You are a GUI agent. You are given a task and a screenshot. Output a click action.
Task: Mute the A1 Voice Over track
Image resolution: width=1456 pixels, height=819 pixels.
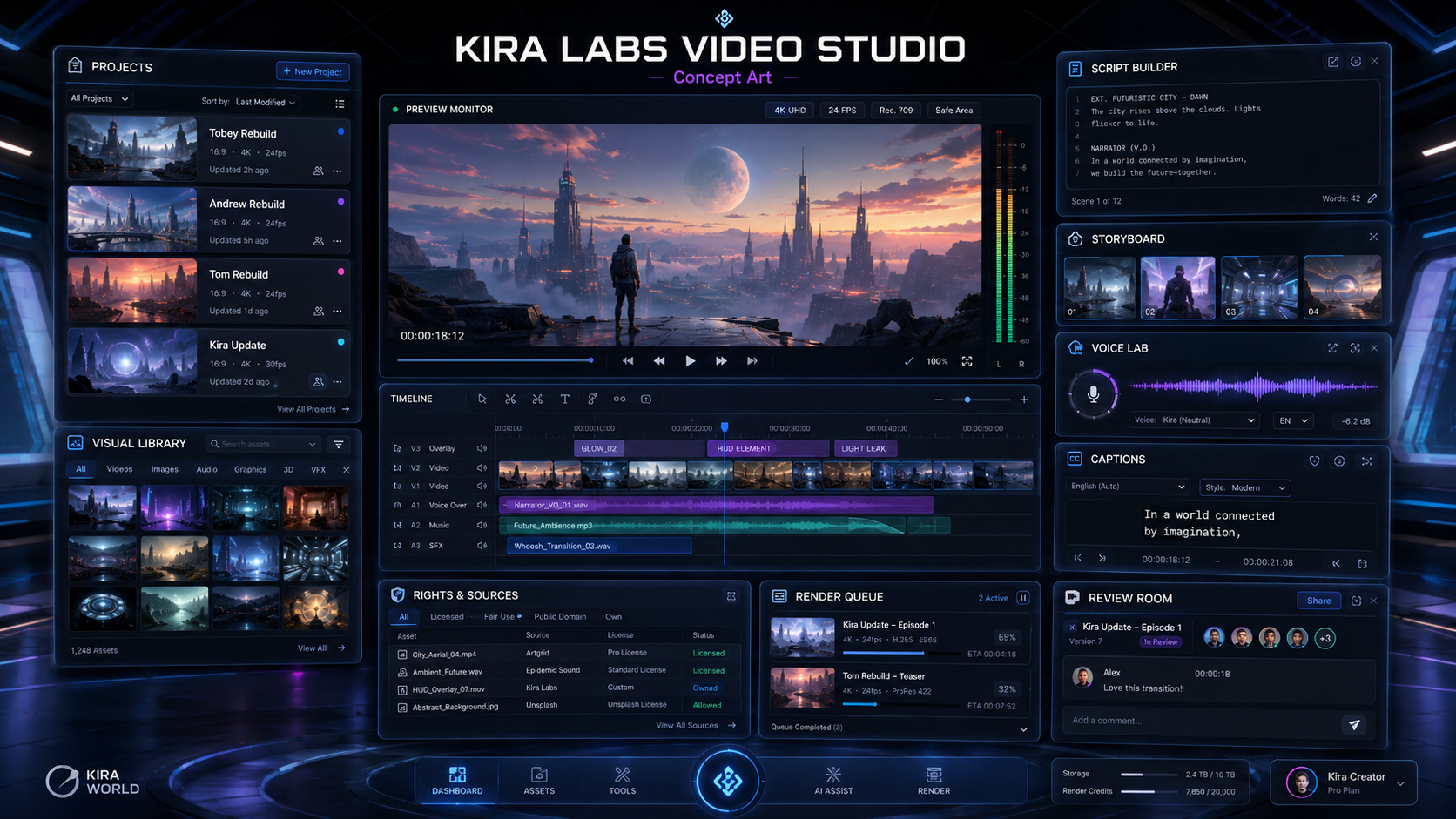coord(482,505)
